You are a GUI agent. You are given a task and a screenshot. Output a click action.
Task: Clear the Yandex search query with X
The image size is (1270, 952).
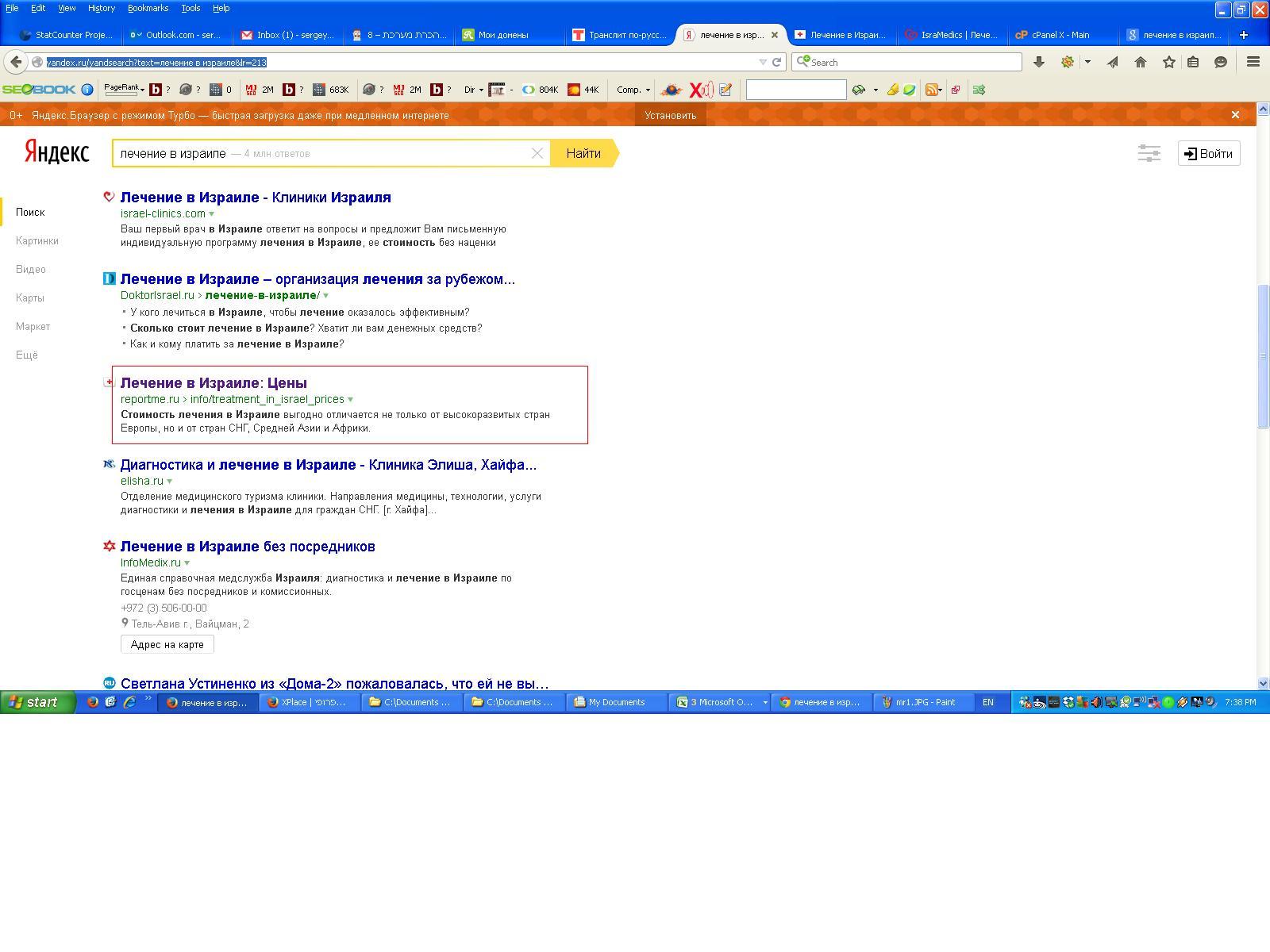(x=537, y=153)
